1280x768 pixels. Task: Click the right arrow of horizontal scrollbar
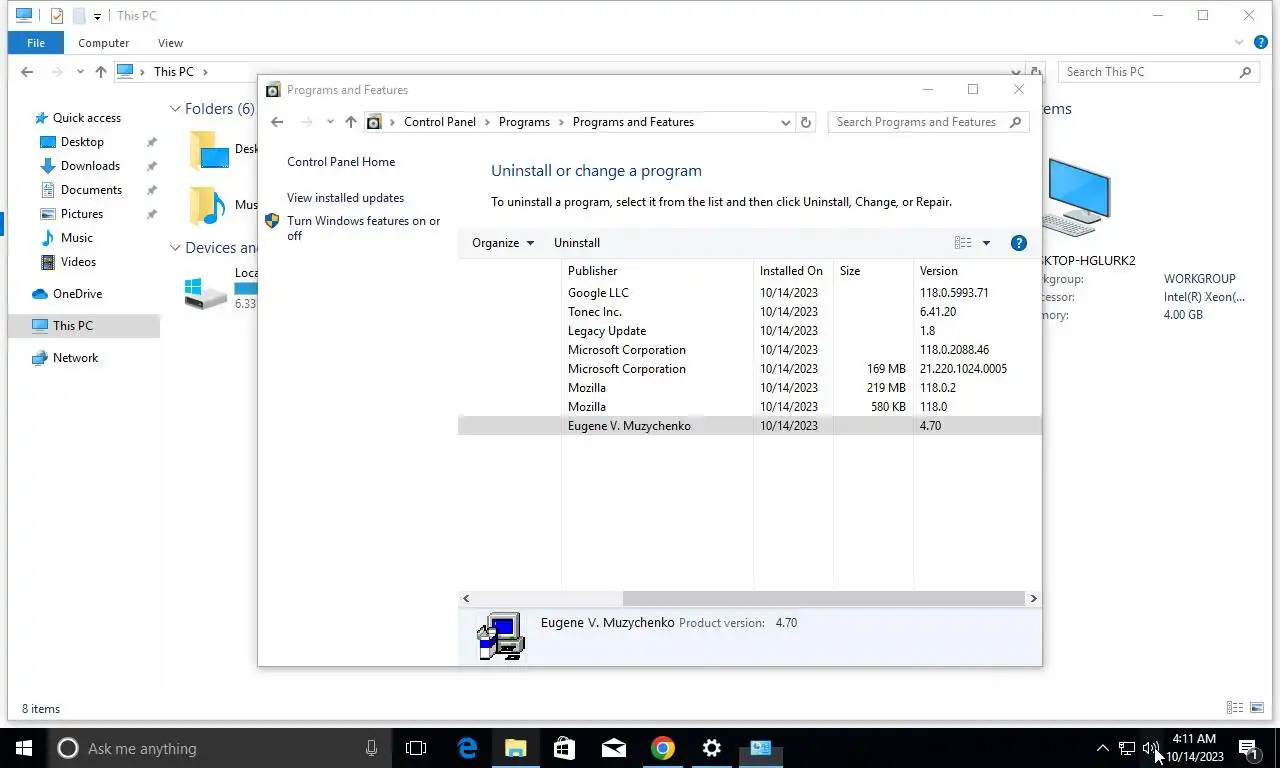pyautogui.click(x=1033, y=598)
